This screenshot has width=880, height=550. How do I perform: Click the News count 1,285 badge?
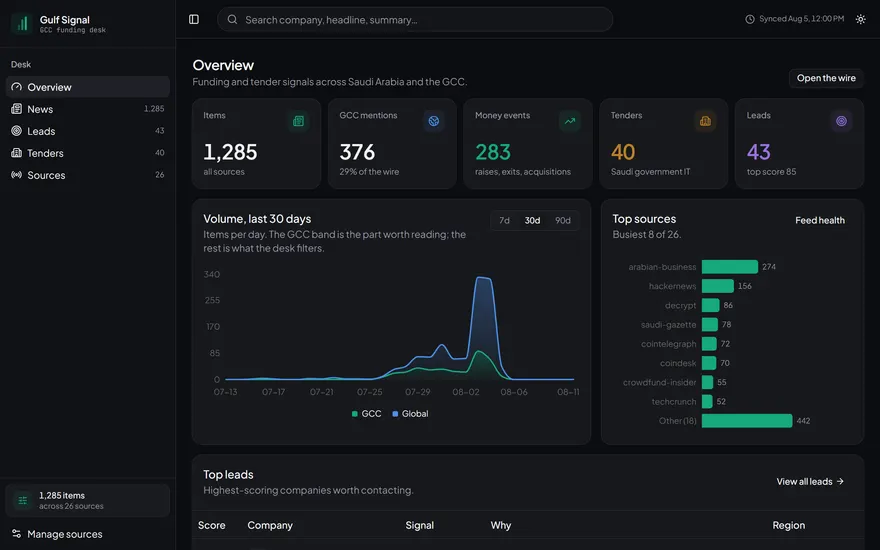coord(154,109)
